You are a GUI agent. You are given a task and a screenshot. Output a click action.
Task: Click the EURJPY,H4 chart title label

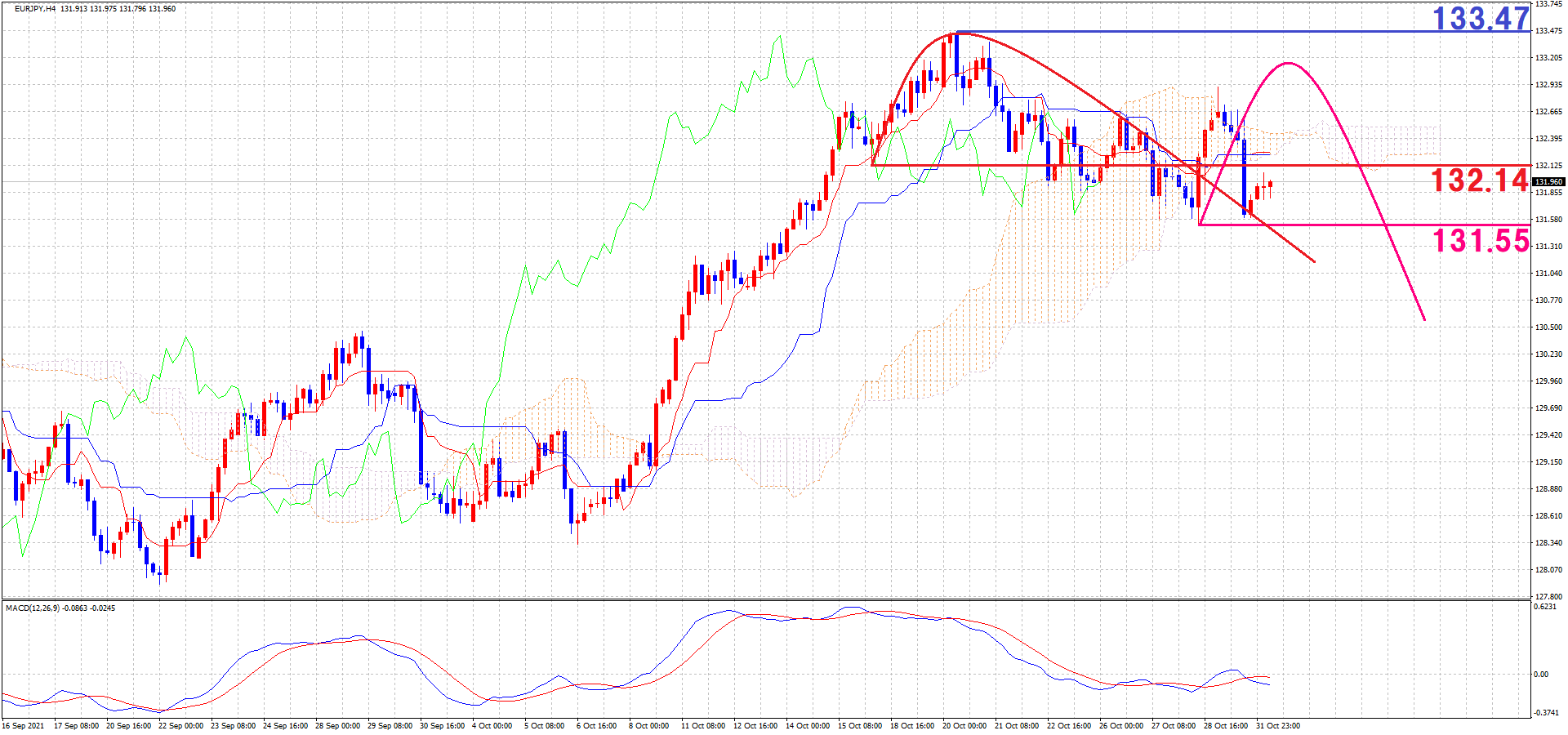pyautogui.click(x=35, y=9)
